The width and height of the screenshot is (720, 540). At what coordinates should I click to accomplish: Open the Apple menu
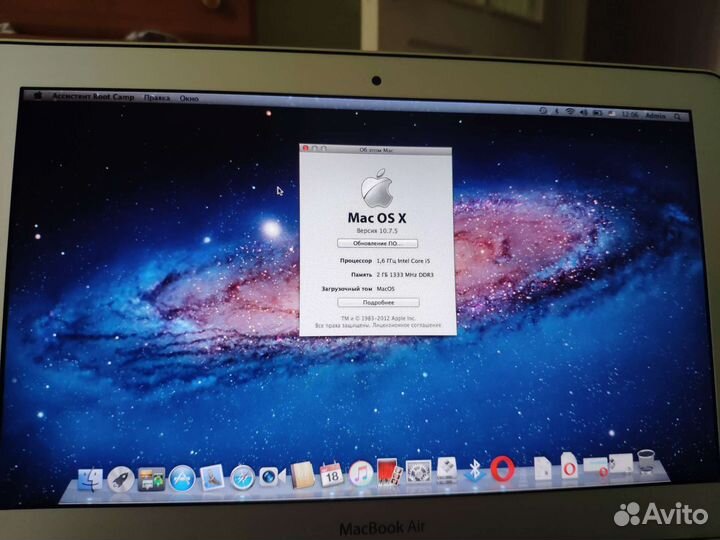(38, 96)
